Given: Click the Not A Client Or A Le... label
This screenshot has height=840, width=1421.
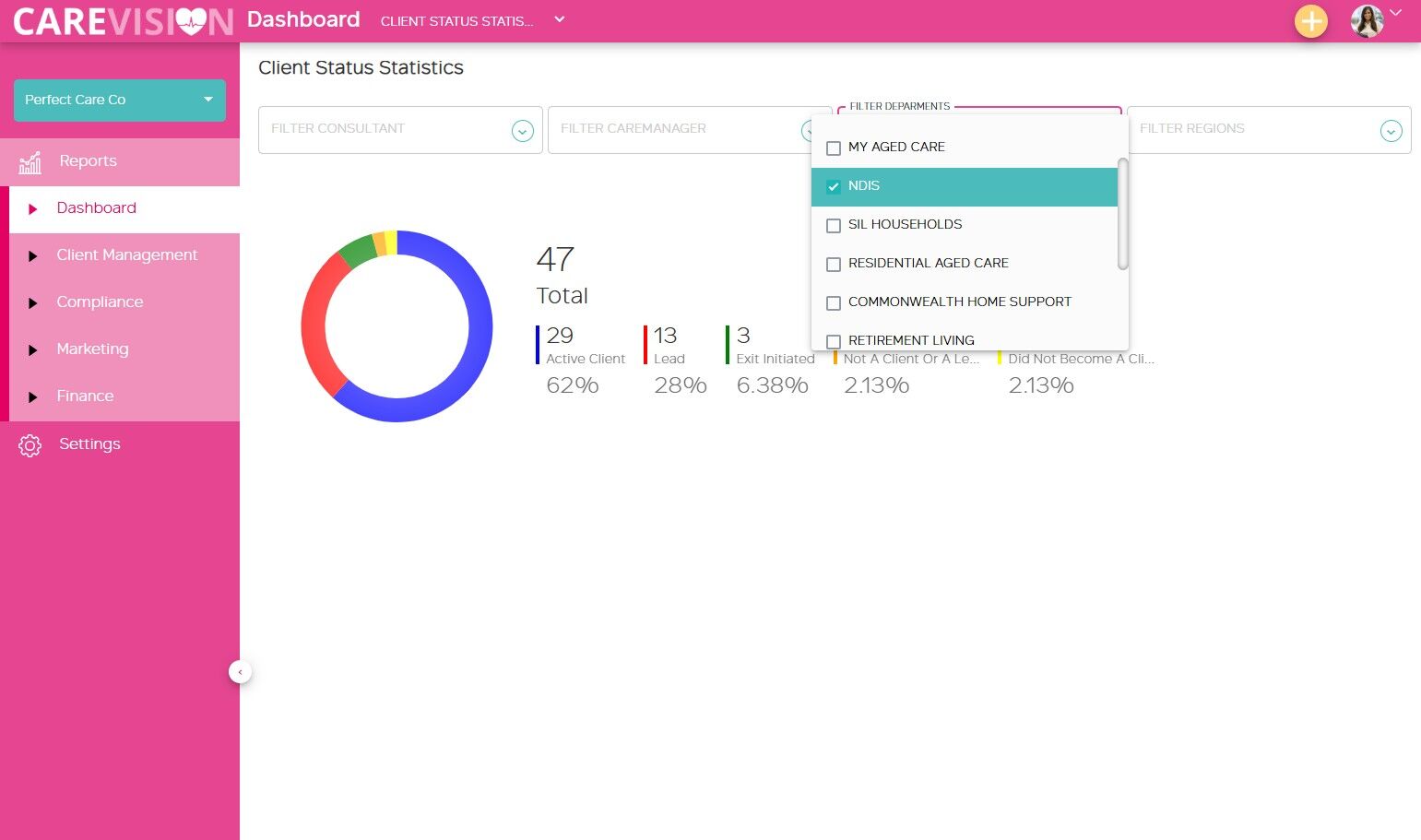Looking at the screenshot, I should point(911,359).
